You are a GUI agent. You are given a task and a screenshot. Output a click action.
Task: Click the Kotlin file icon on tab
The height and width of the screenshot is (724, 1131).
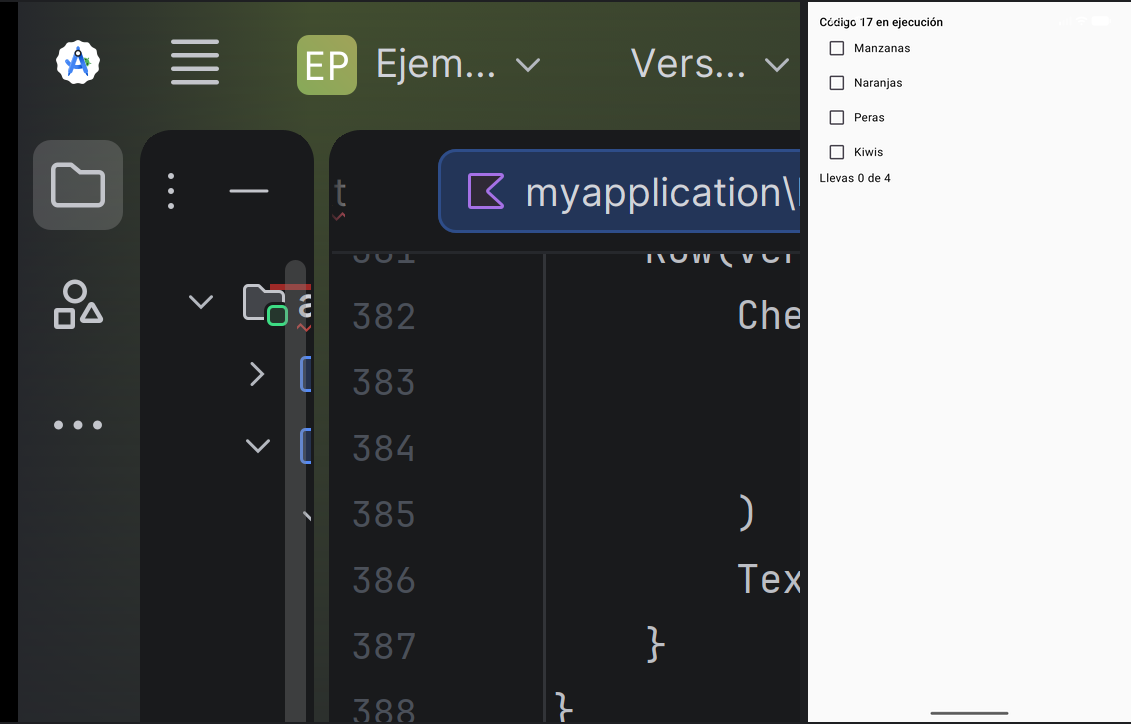pyautogui.click(x=486, y=191)
